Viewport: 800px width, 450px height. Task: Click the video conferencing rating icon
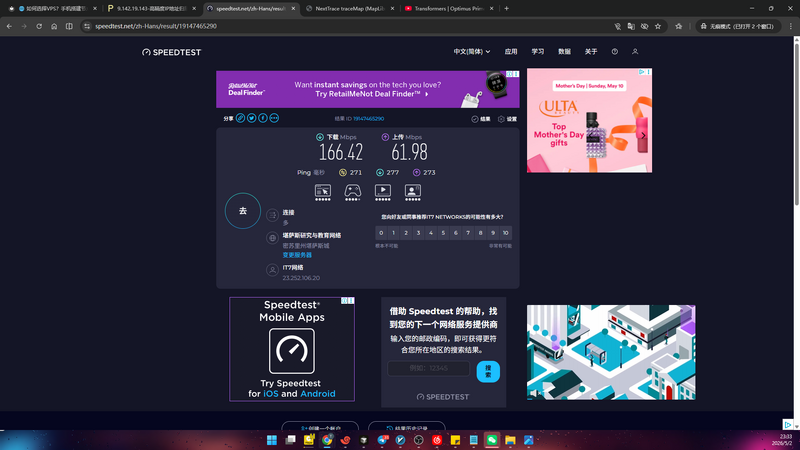coord(413,191)
